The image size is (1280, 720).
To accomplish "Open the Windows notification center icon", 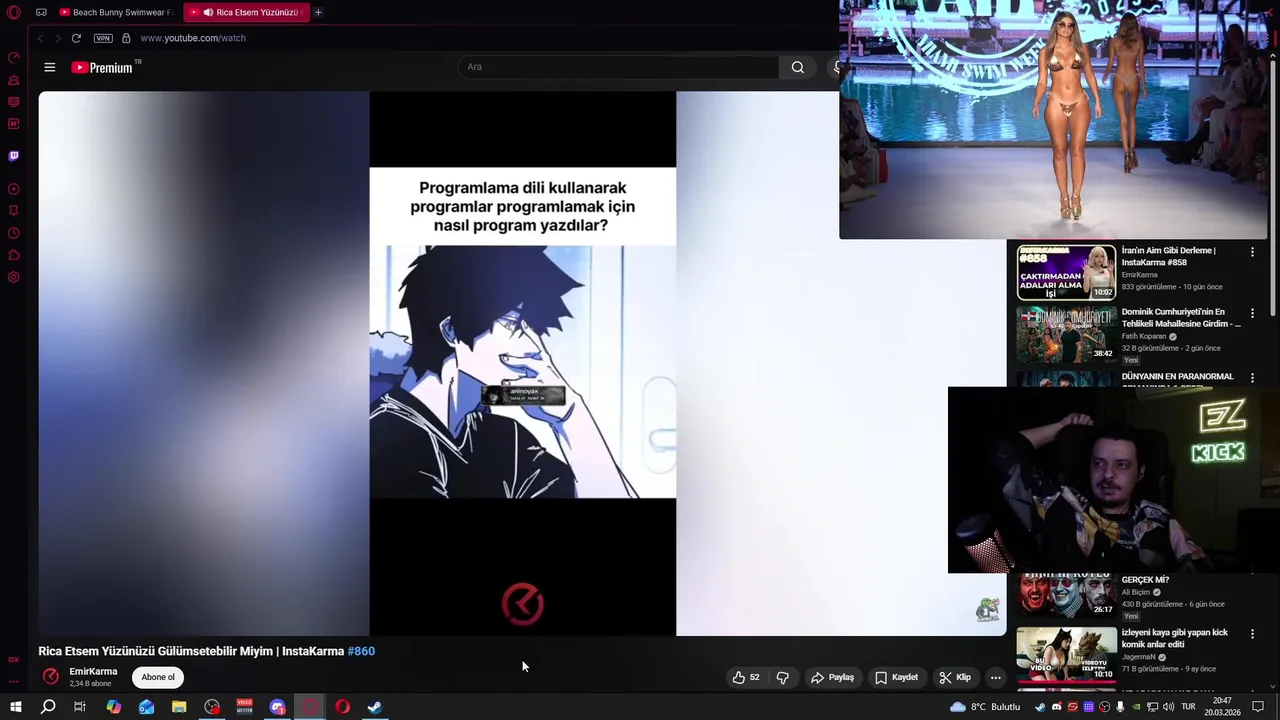I will pos(1258,707).
